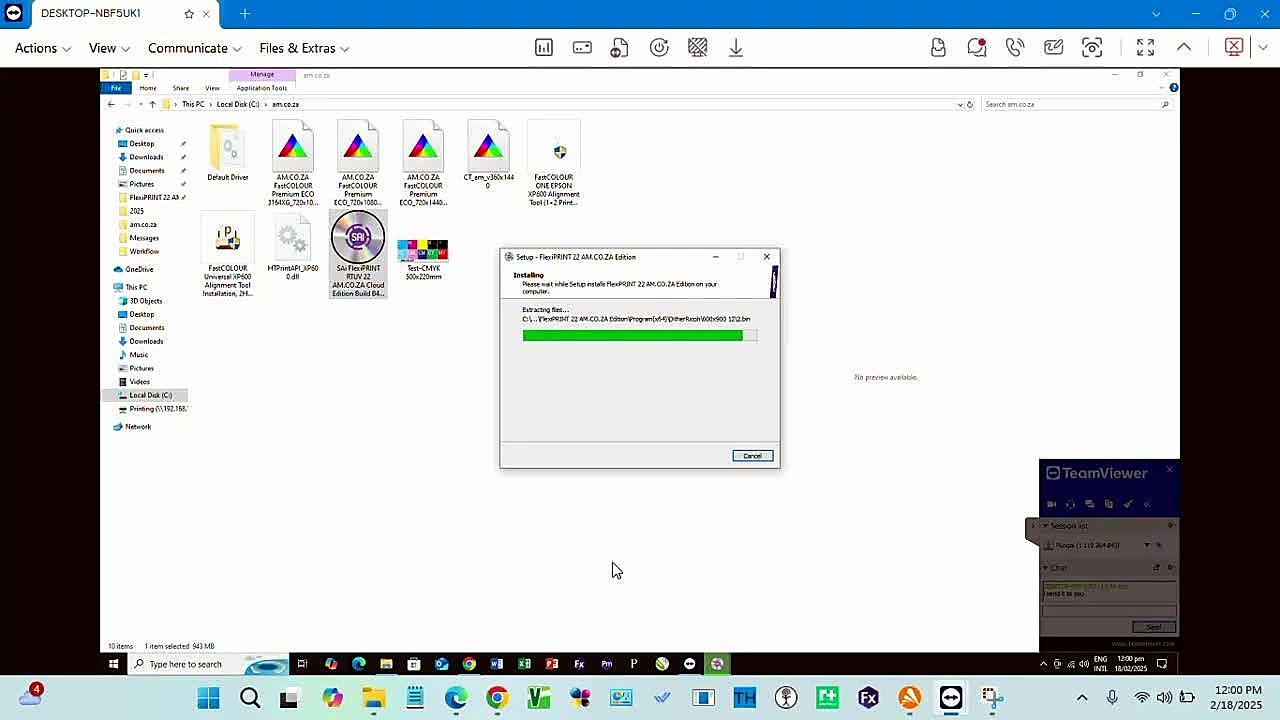The image size is (1280, 720).
Task: Select the Default Driver folder
Action: point(228,153)
